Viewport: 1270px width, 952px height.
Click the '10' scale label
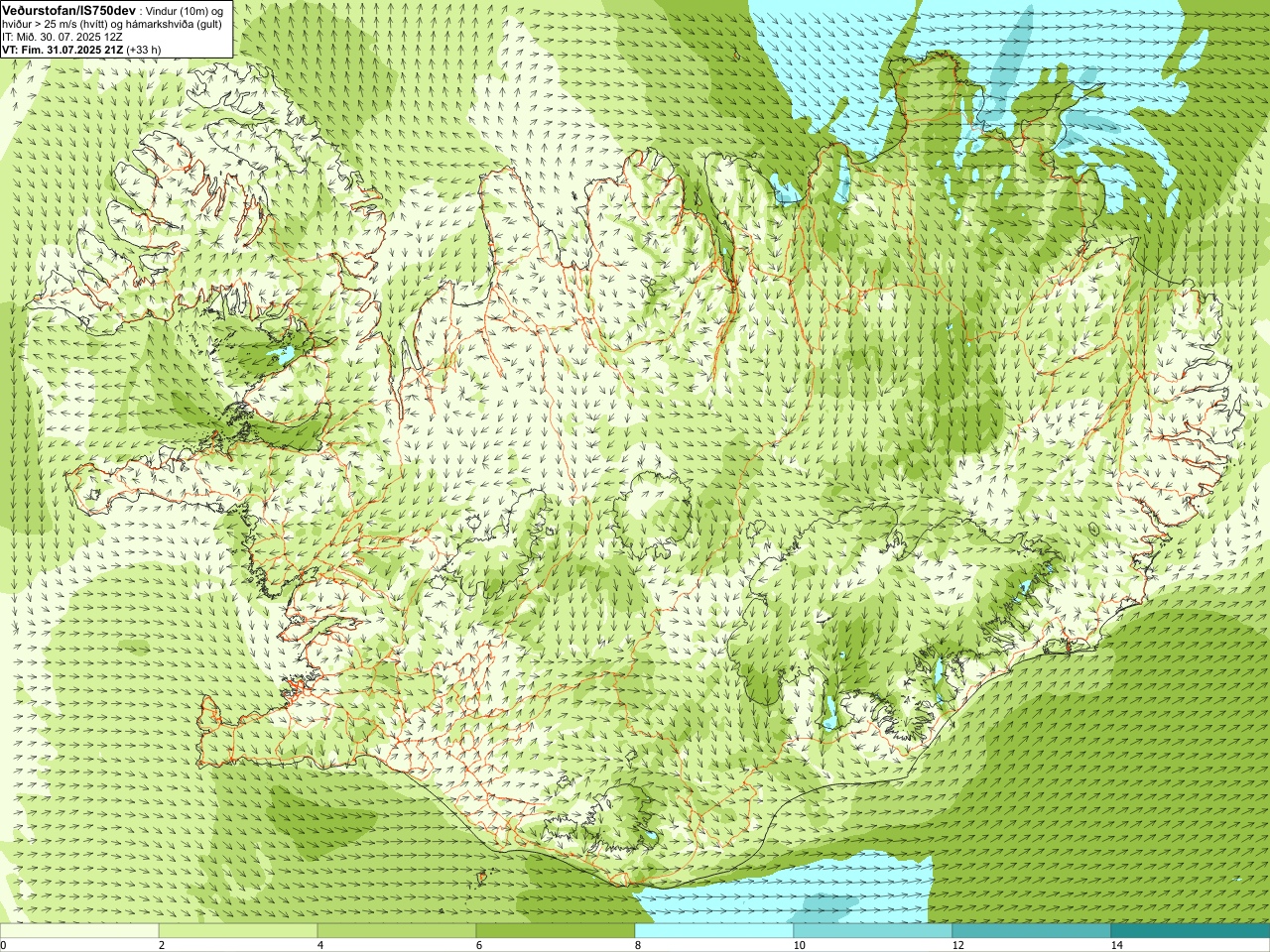(x=799, y=945)
